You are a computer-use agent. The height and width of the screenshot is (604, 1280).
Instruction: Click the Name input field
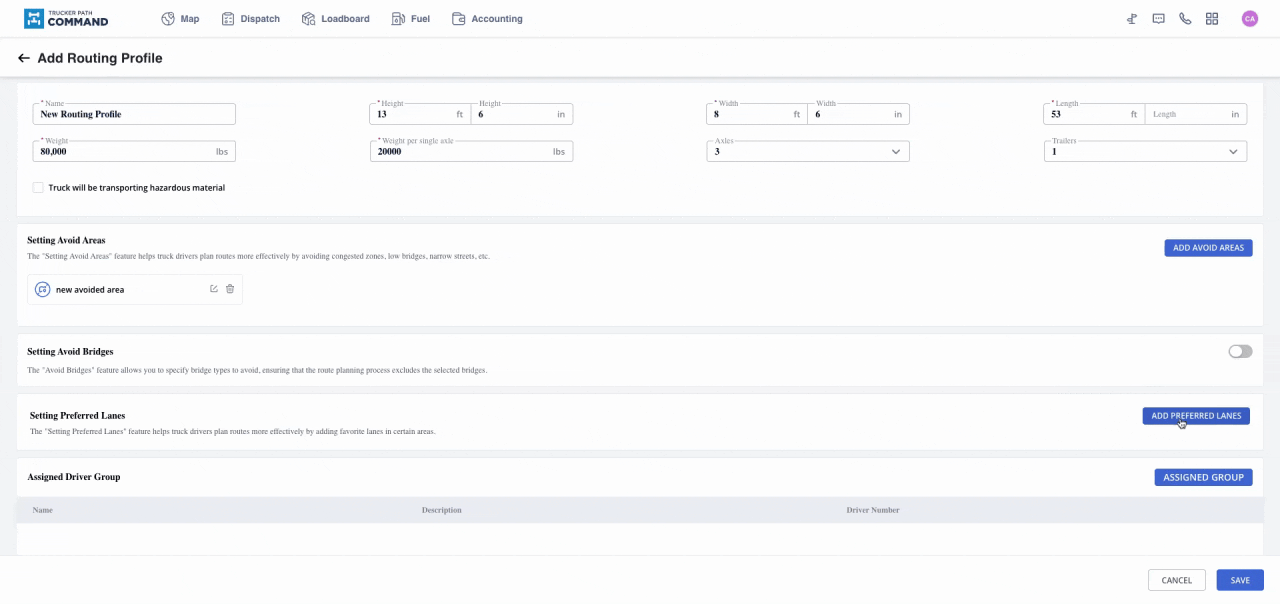coord(134,114)
